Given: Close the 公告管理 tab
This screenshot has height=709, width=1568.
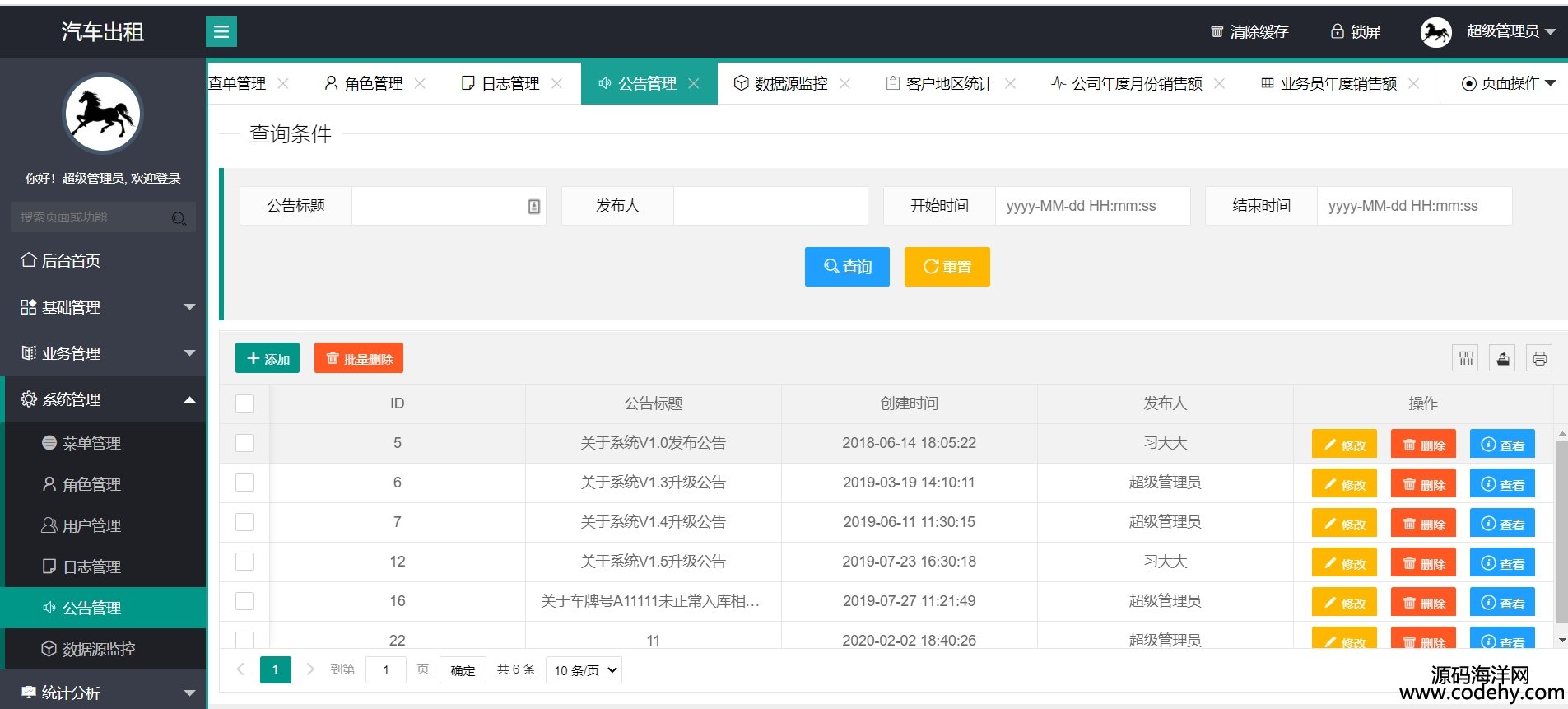Looking at the screenshot, I should coord(694,83).
